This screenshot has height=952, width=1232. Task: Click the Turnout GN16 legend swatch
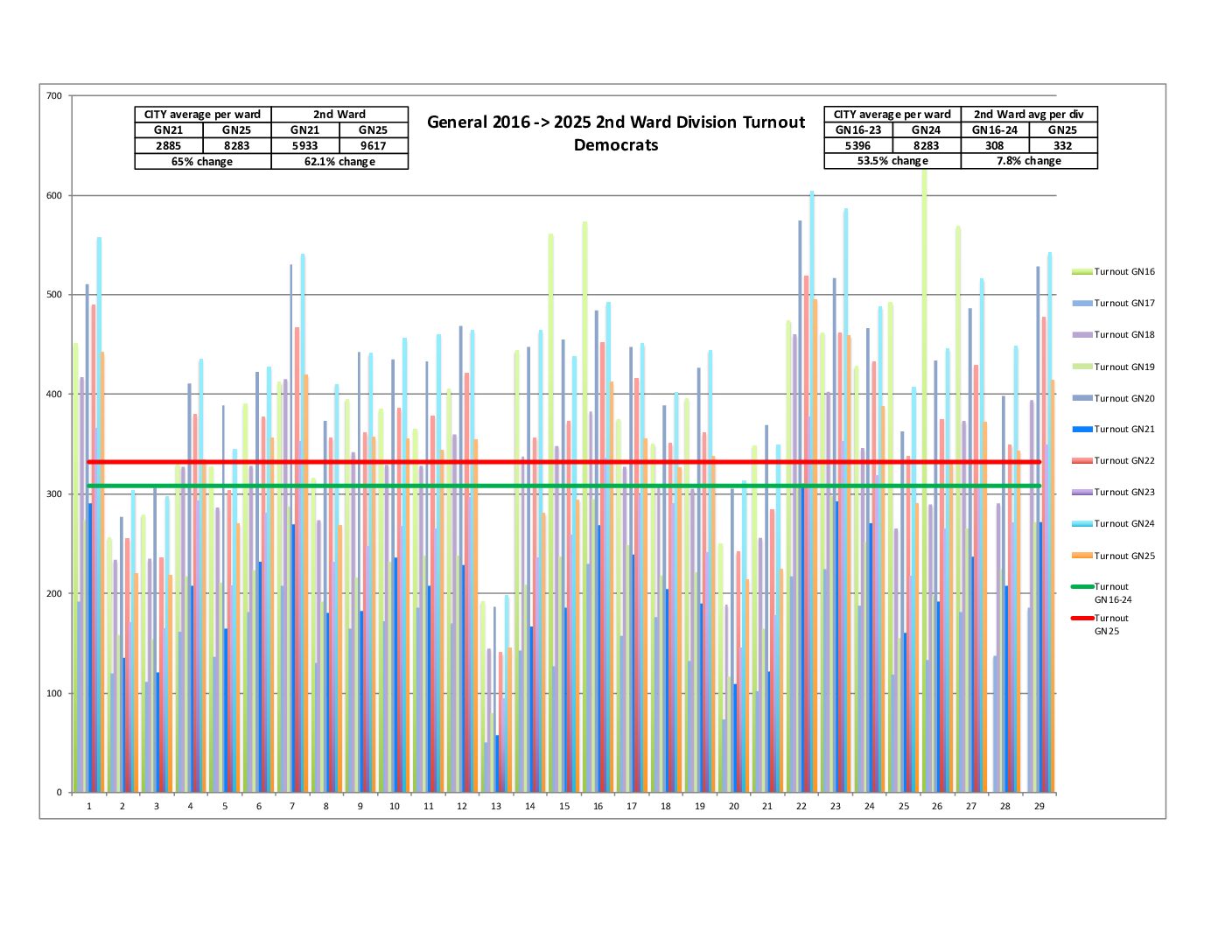tap(1081, 272)
